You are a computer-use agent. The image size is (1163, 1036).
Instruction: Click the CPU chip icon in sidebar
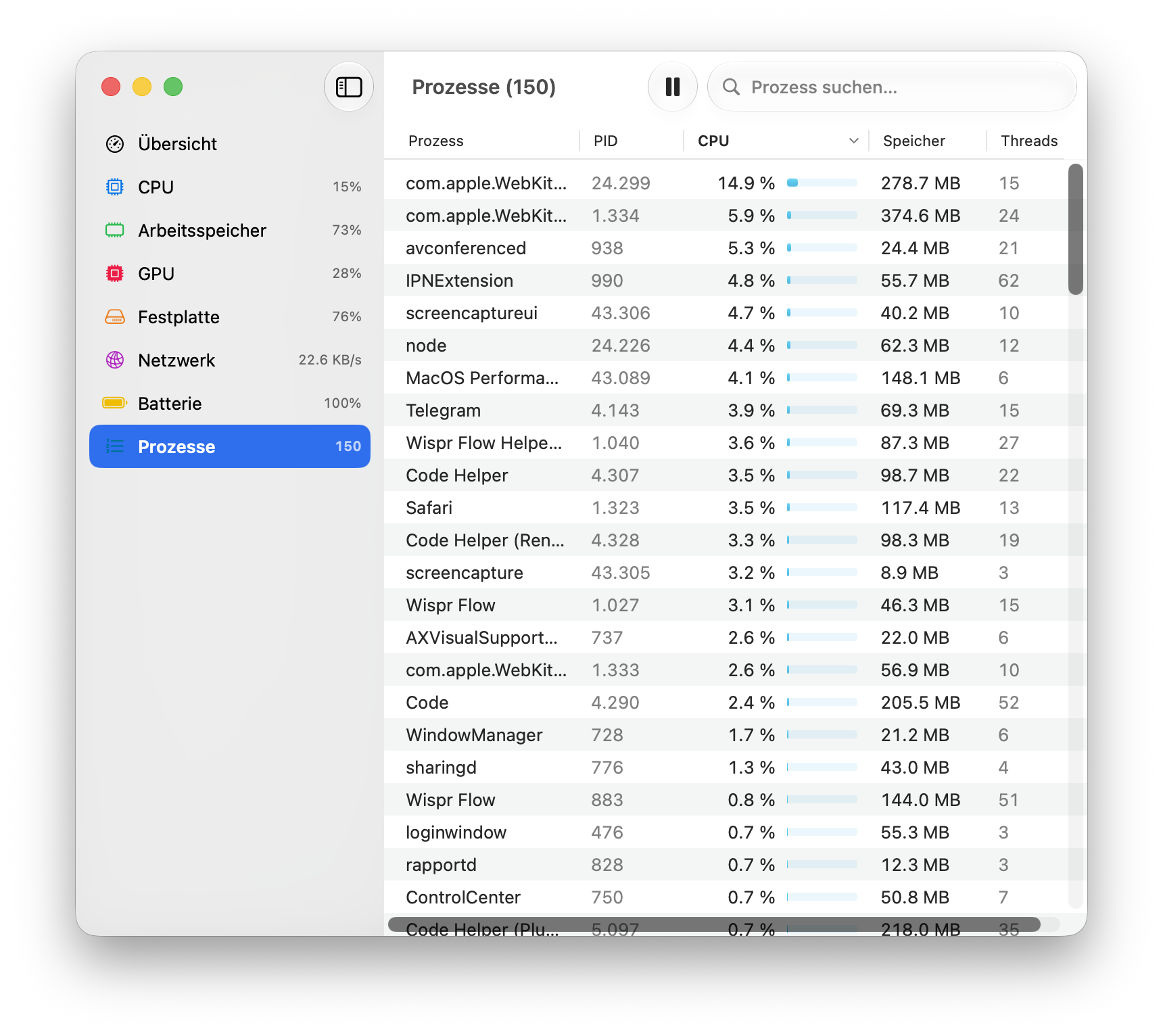115,187
